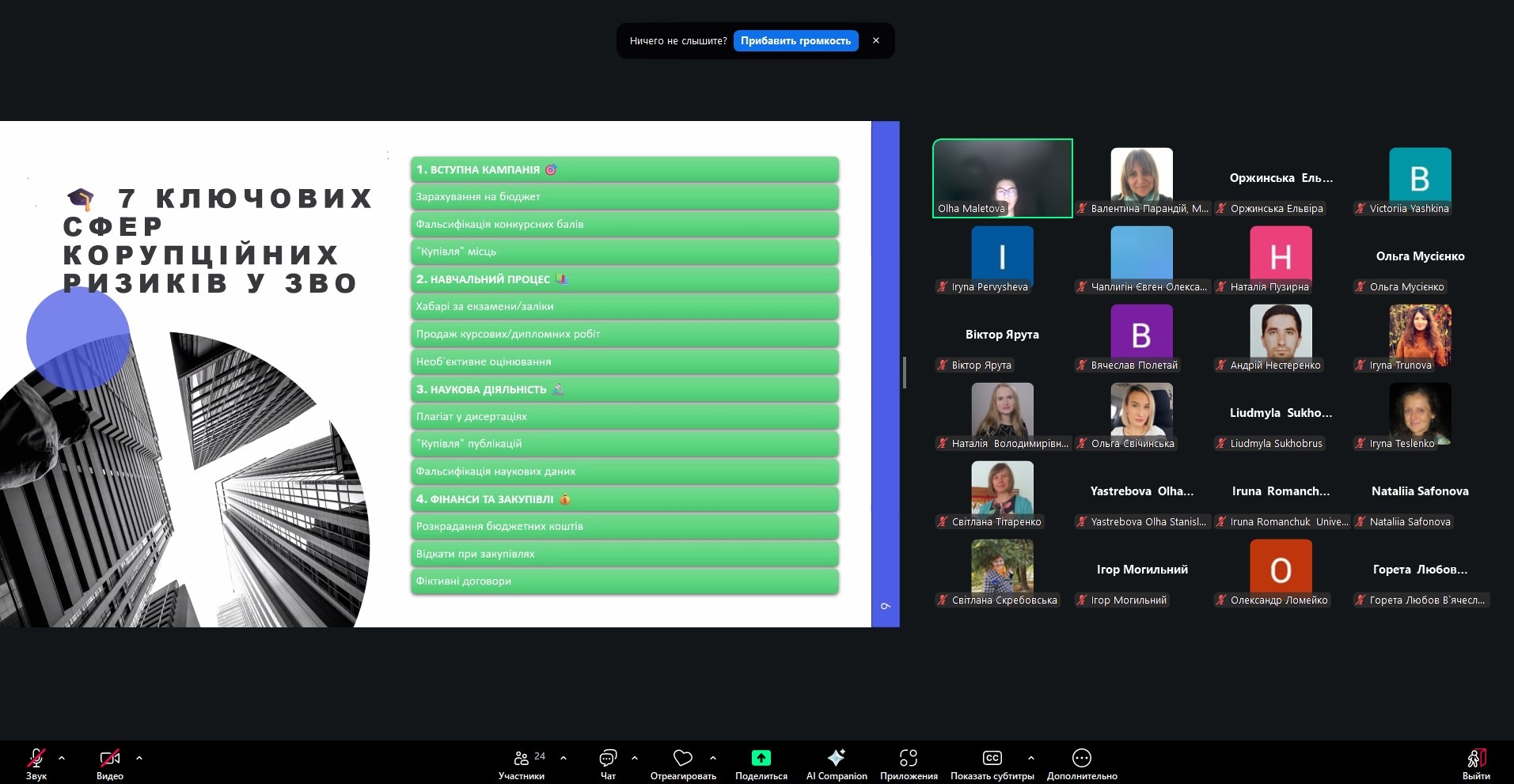Unmute microphone with the Звук button
This screenshot has height=784, width=1514.
click(36, 763)
